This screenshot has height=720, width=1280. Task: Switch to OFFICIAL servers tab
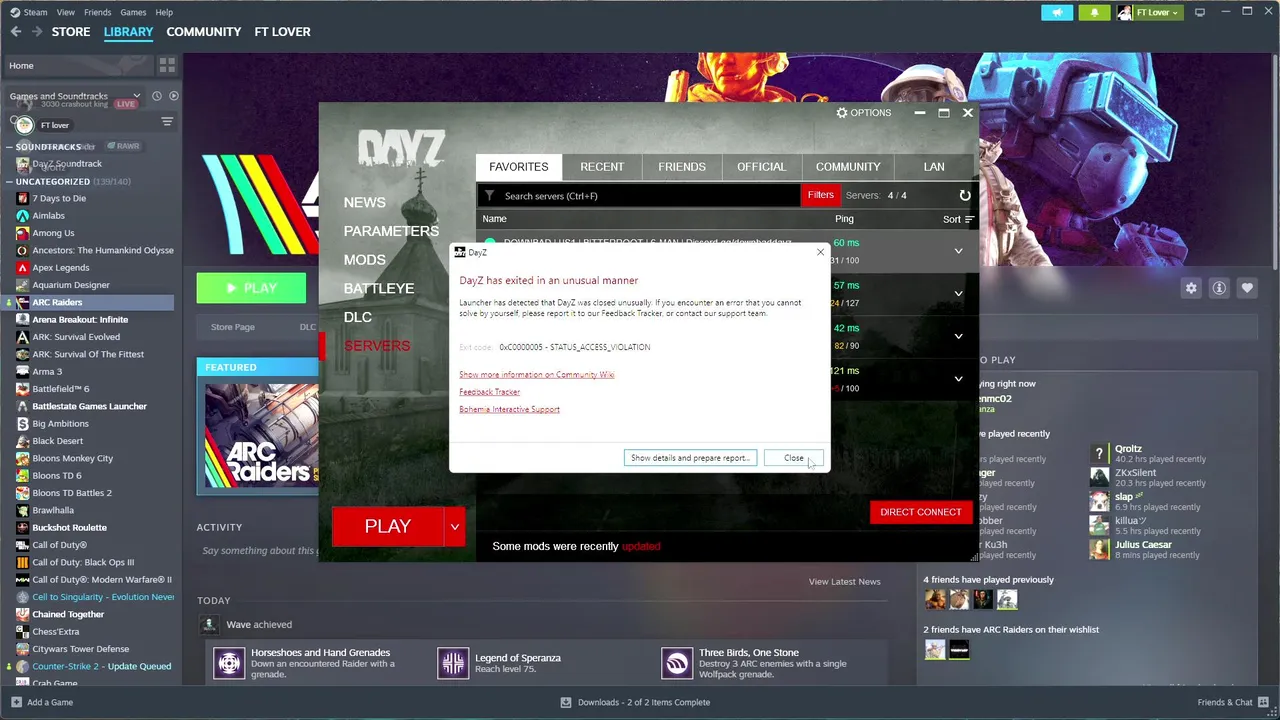tap(762, 167)
